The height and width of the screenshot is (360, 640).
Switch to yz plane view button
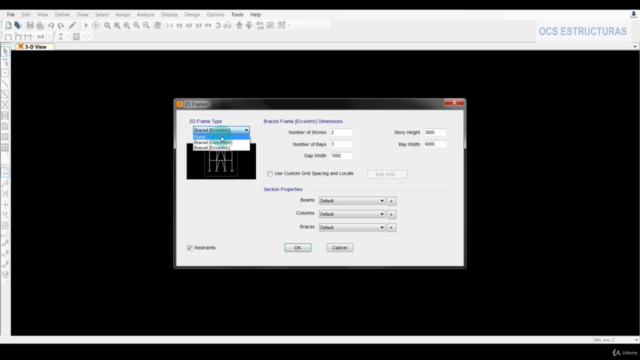tap(199, 25)
